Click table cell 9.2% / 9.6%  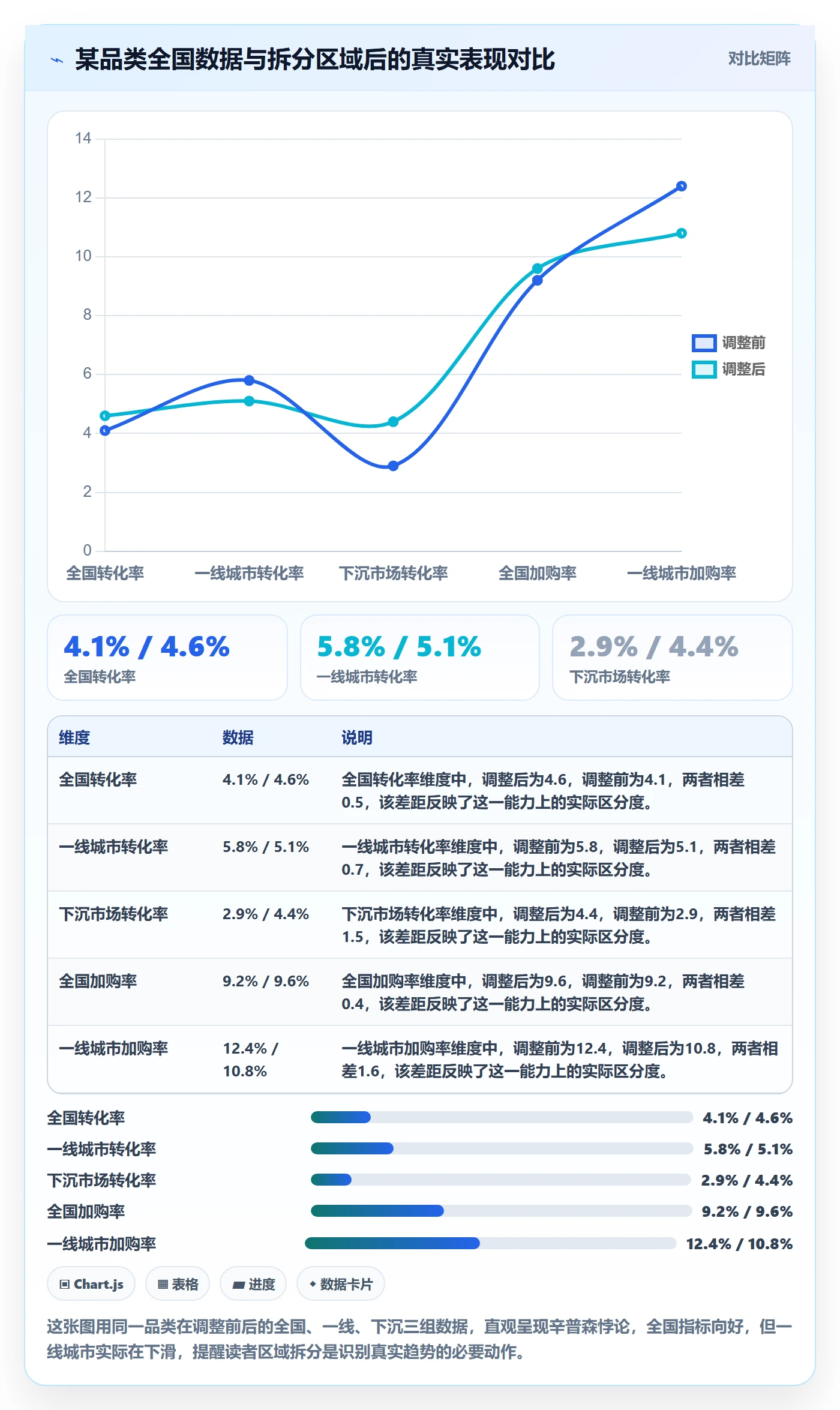tap(266, 981)
